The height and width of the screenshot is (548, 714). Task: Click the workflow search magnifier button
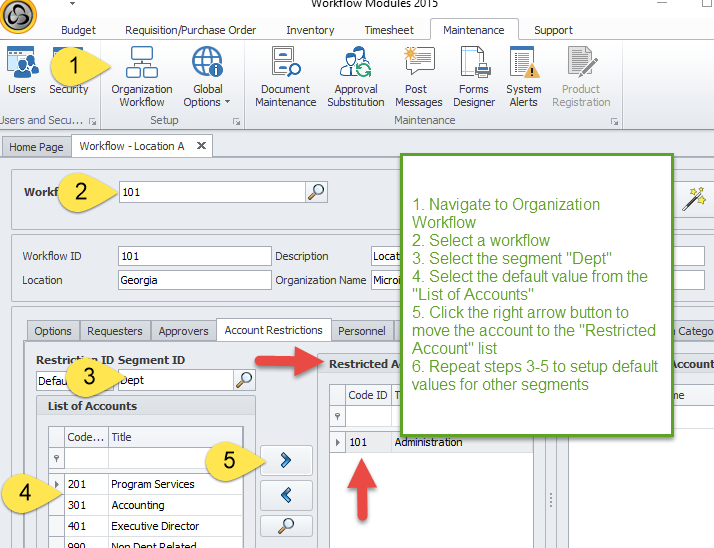[316, 192]
